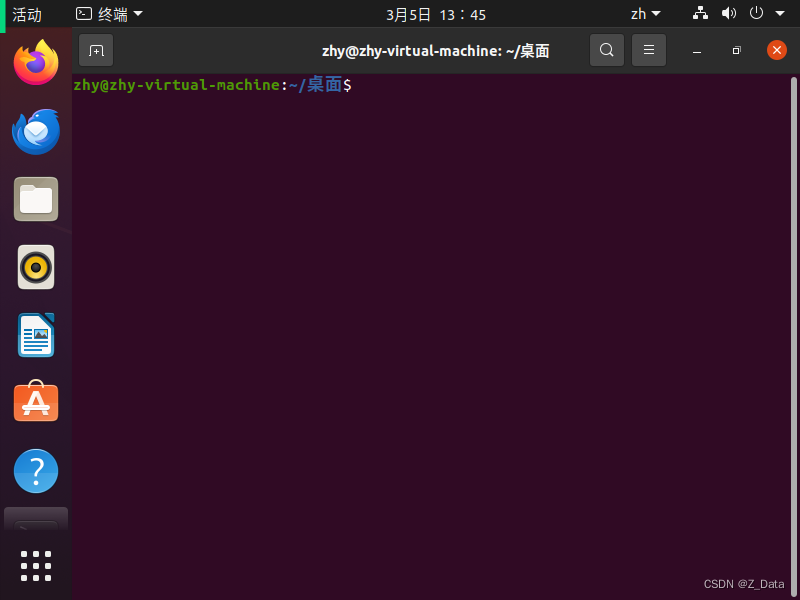
Task: Open Ubuntu Software store
Action: coord(35,402)
